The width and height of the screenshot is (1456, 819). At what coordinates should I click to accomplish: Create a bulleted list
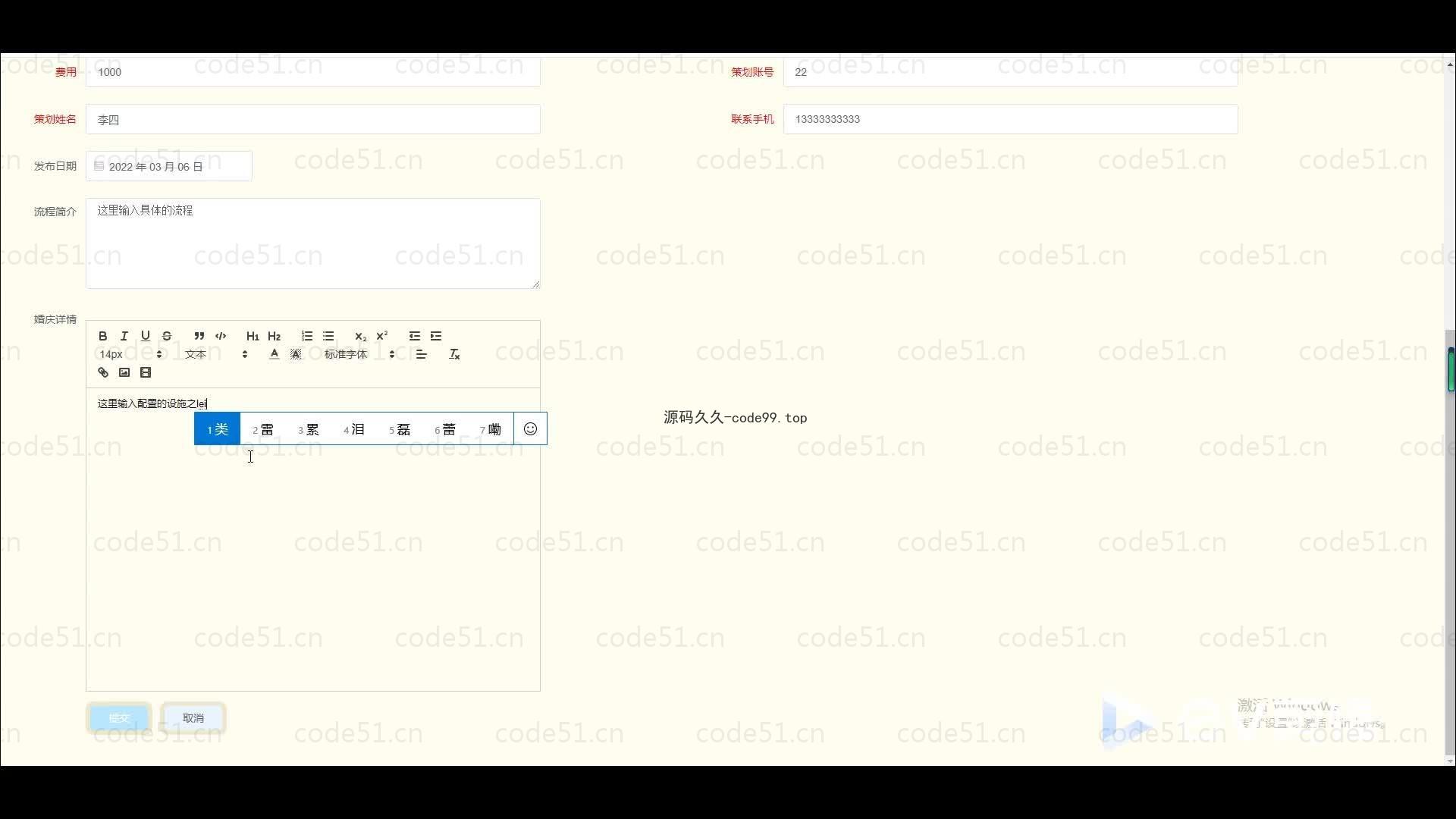[328, 336]
